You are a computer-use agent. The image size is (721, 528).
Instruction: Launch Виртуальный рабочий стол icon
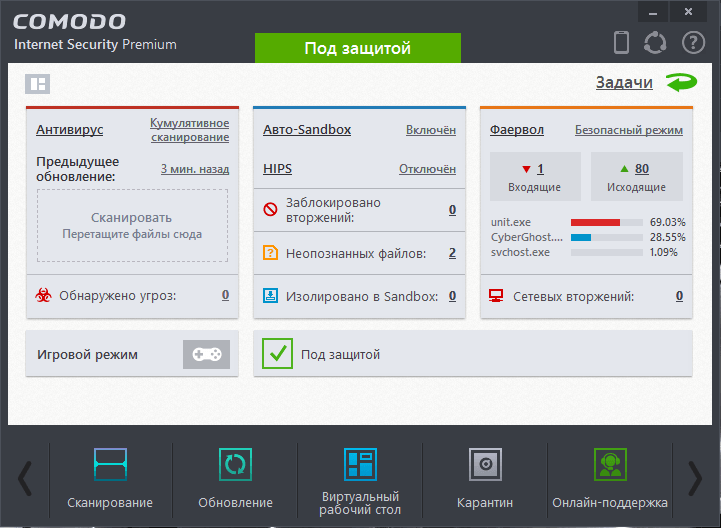pyautogui.click(x=360, y=465)
